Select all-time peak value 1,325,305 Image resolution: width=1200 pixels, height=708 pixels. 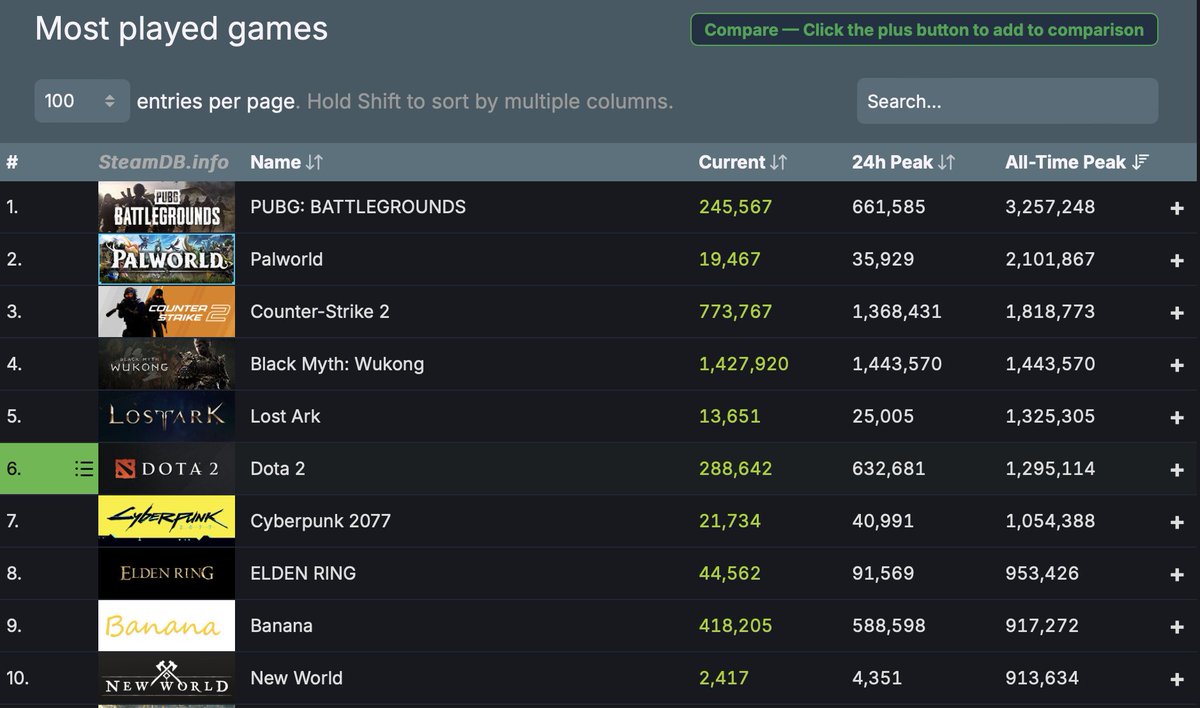(x=1050, y=416)
